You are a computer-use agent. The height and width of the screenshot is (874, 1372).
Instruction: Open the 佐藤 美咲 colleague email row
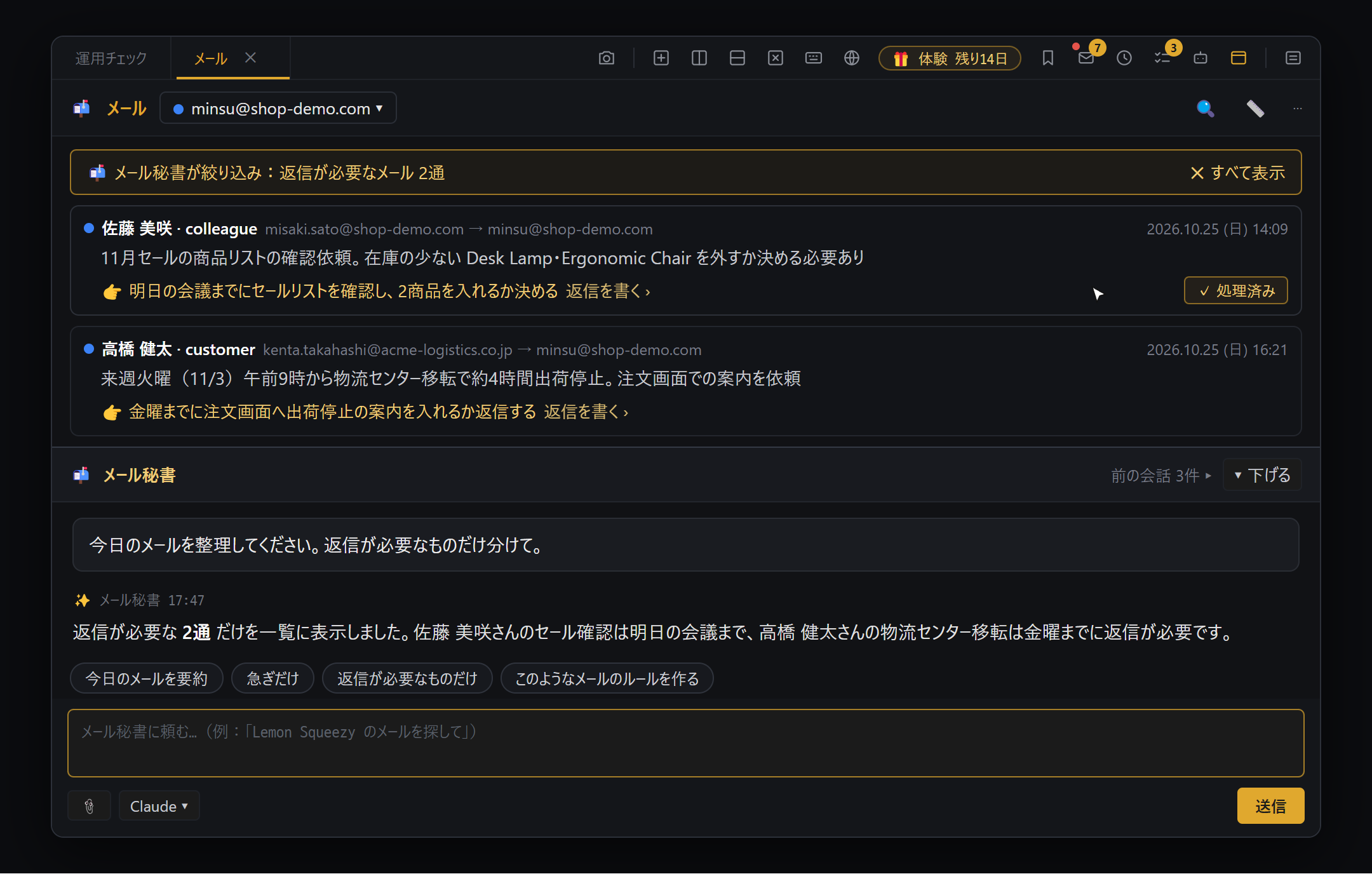click(686, 260)
